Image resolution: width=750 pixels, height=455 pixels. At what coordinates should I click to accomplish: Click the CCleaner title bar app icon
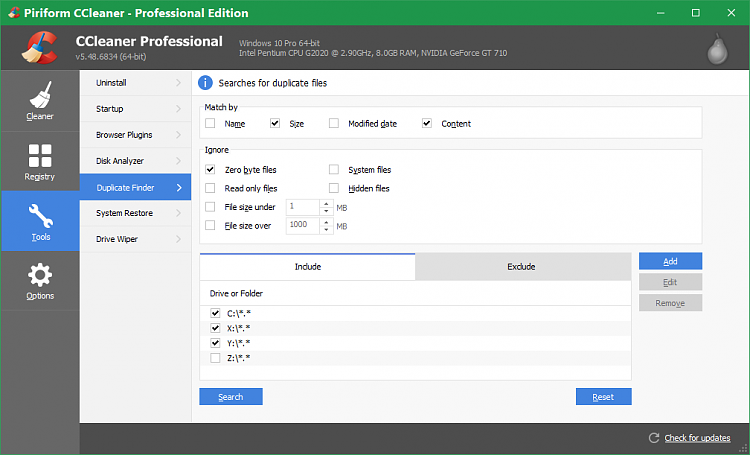pyautogui.click(x=13, y=12)
